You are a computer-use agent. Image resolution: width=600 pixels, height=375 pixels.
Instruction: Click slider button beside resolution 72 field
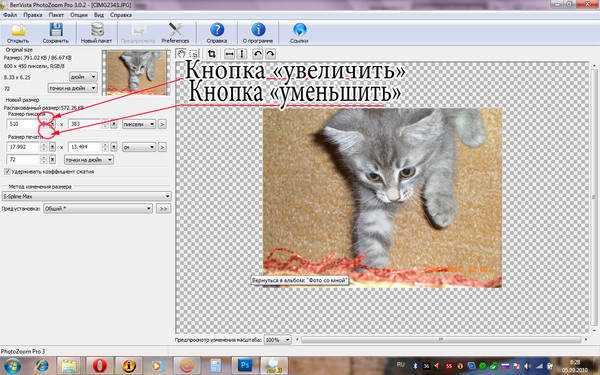coord(52,160)
